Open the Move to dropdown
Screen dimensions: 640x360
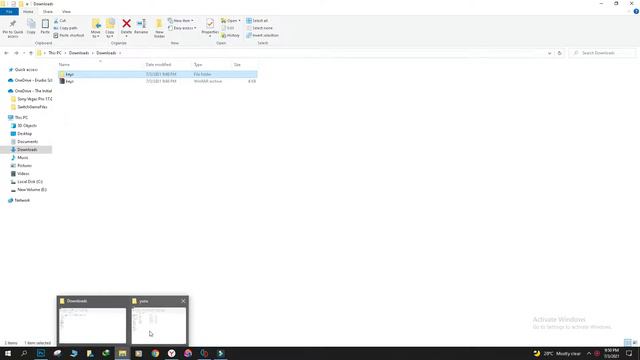click(96, 28)
